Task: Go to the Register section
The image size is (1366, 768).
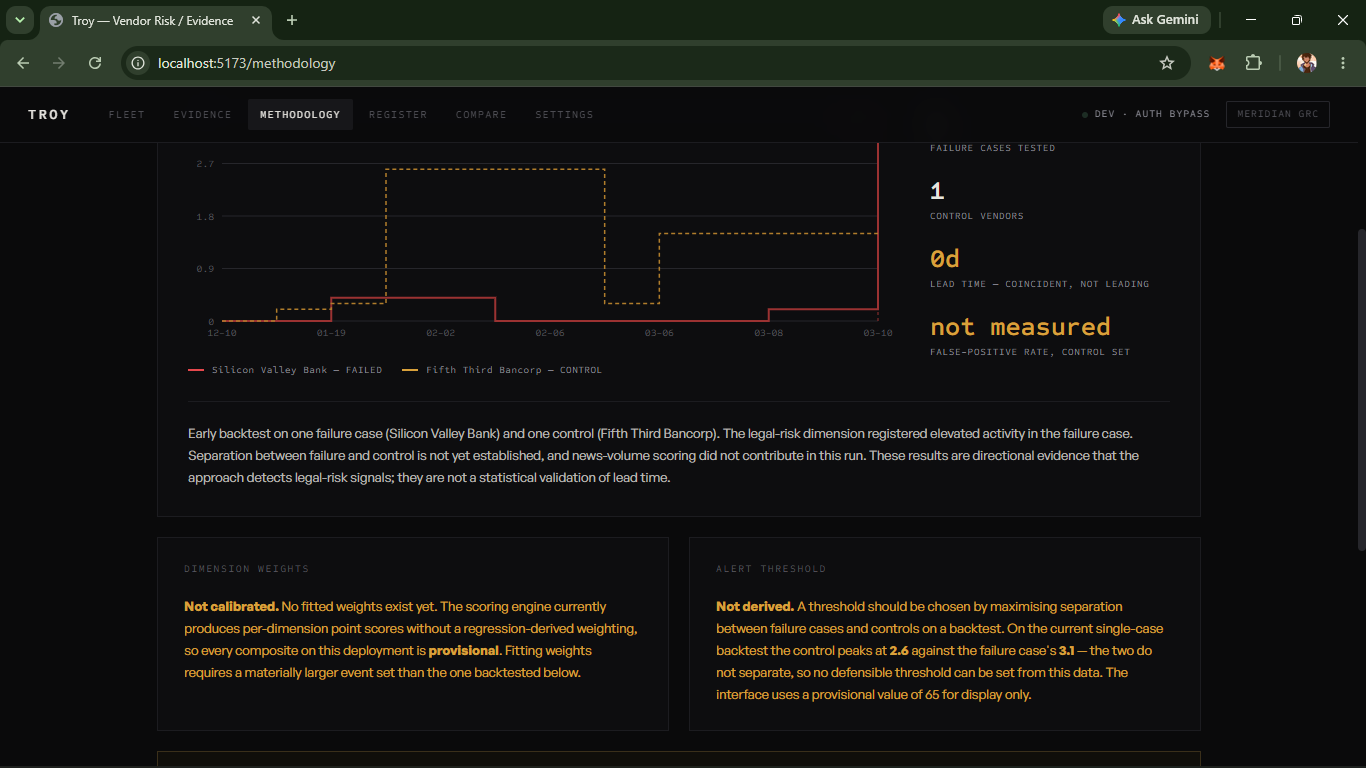Action: point(398,115)
